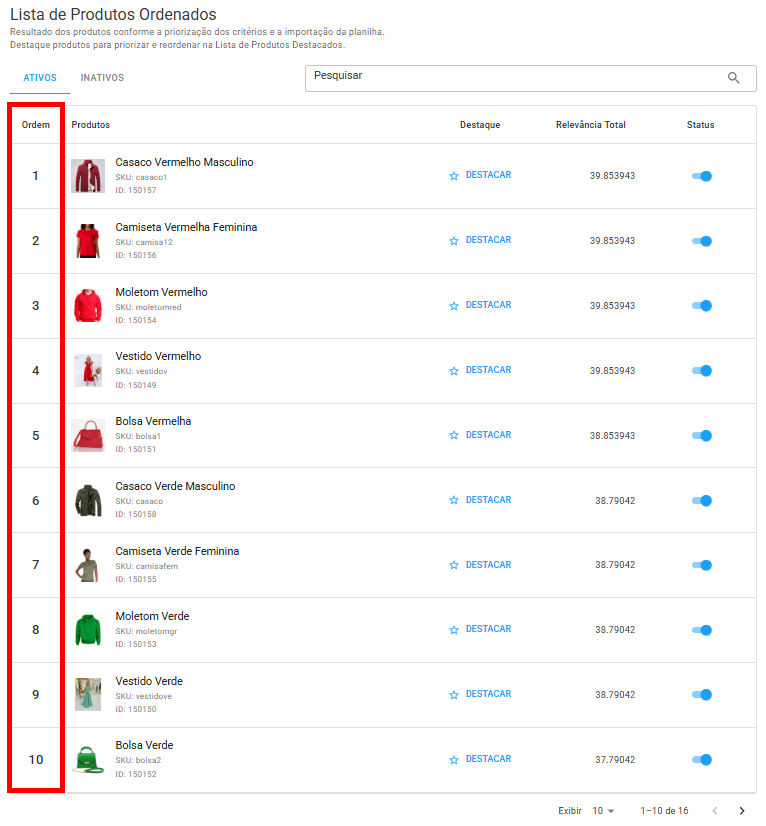
Task: Switch to the ATIVOS tab
Action: pyautogui.click(x=40, y=78)
